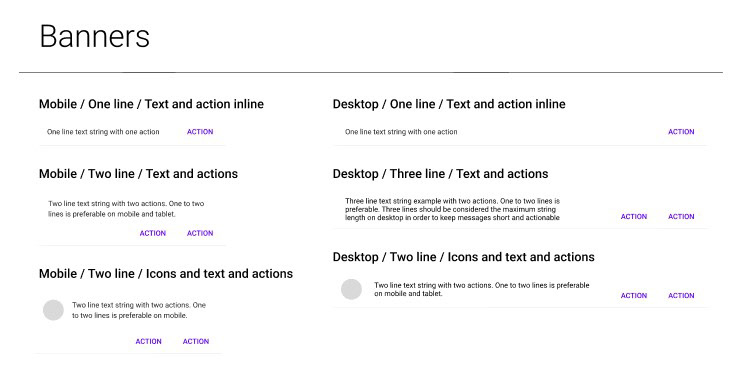Click desktop banner text 'One line text string'
Viewport: 744px width, 369px height.
(401, 132)
